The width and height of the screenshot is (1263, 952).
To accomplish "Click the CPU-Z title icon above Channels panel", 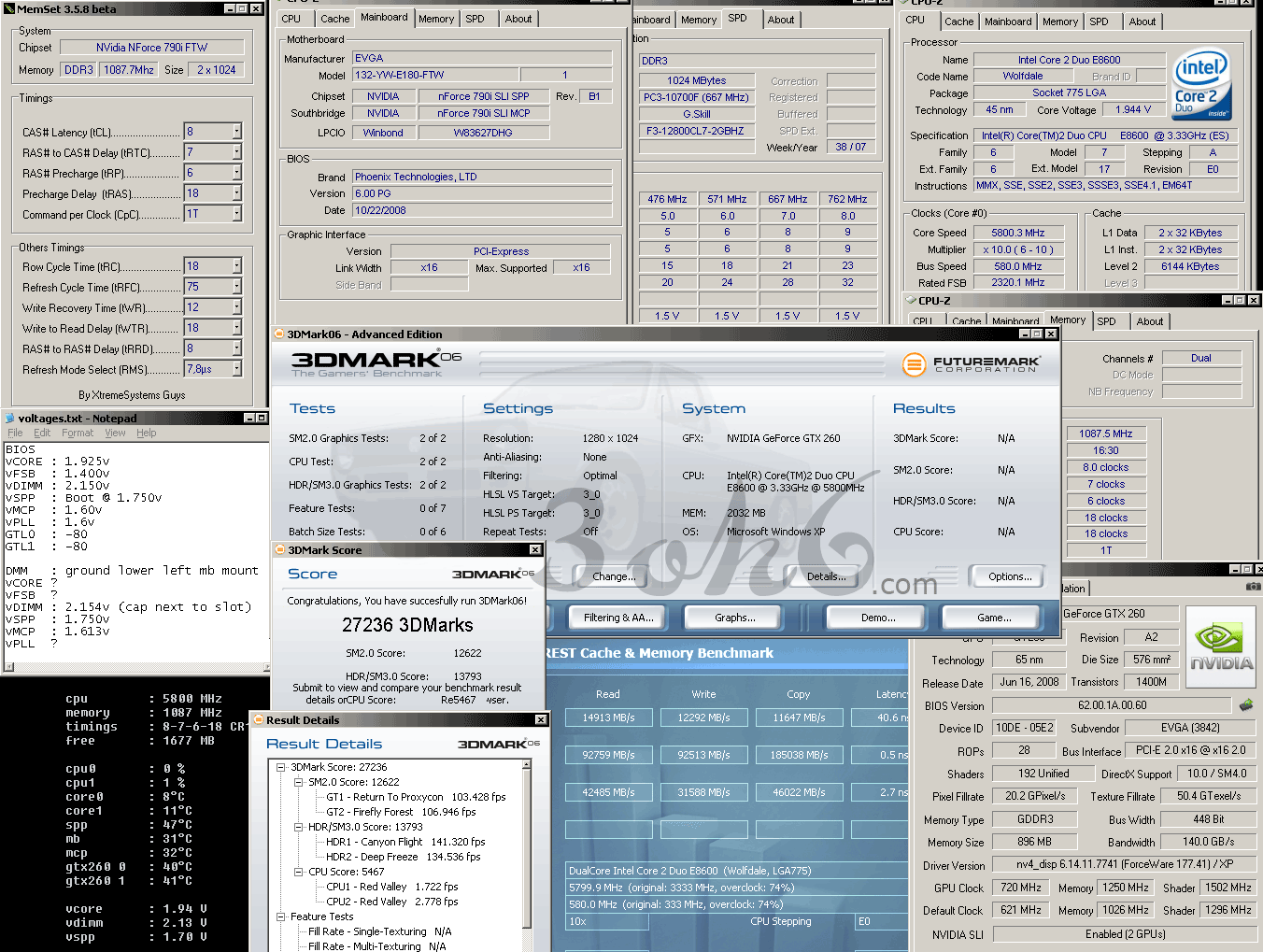I will click(x=911, y=301).
